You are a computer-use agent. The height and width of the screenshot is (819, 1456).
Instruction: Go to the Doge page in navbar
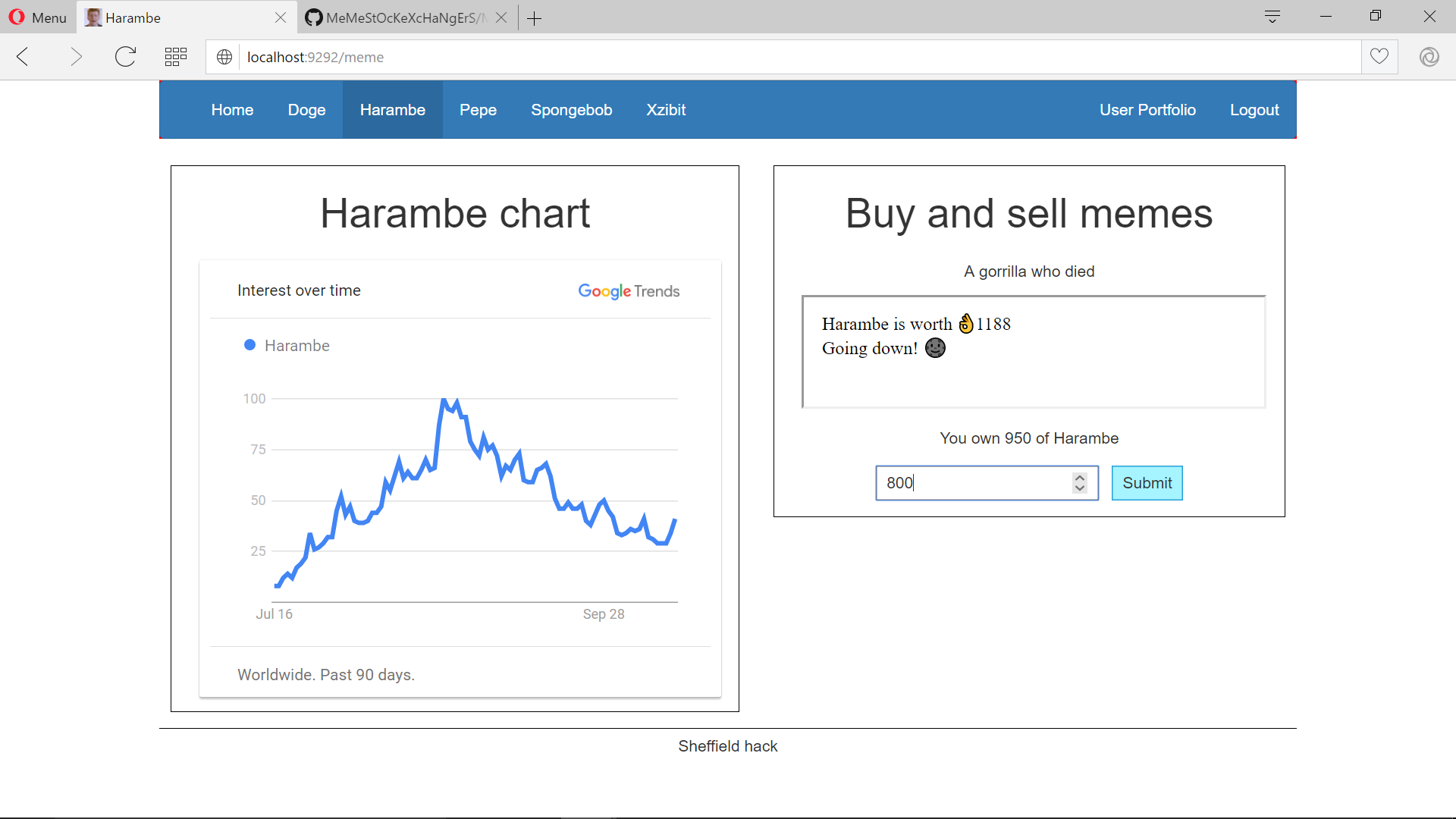[306, 110]
